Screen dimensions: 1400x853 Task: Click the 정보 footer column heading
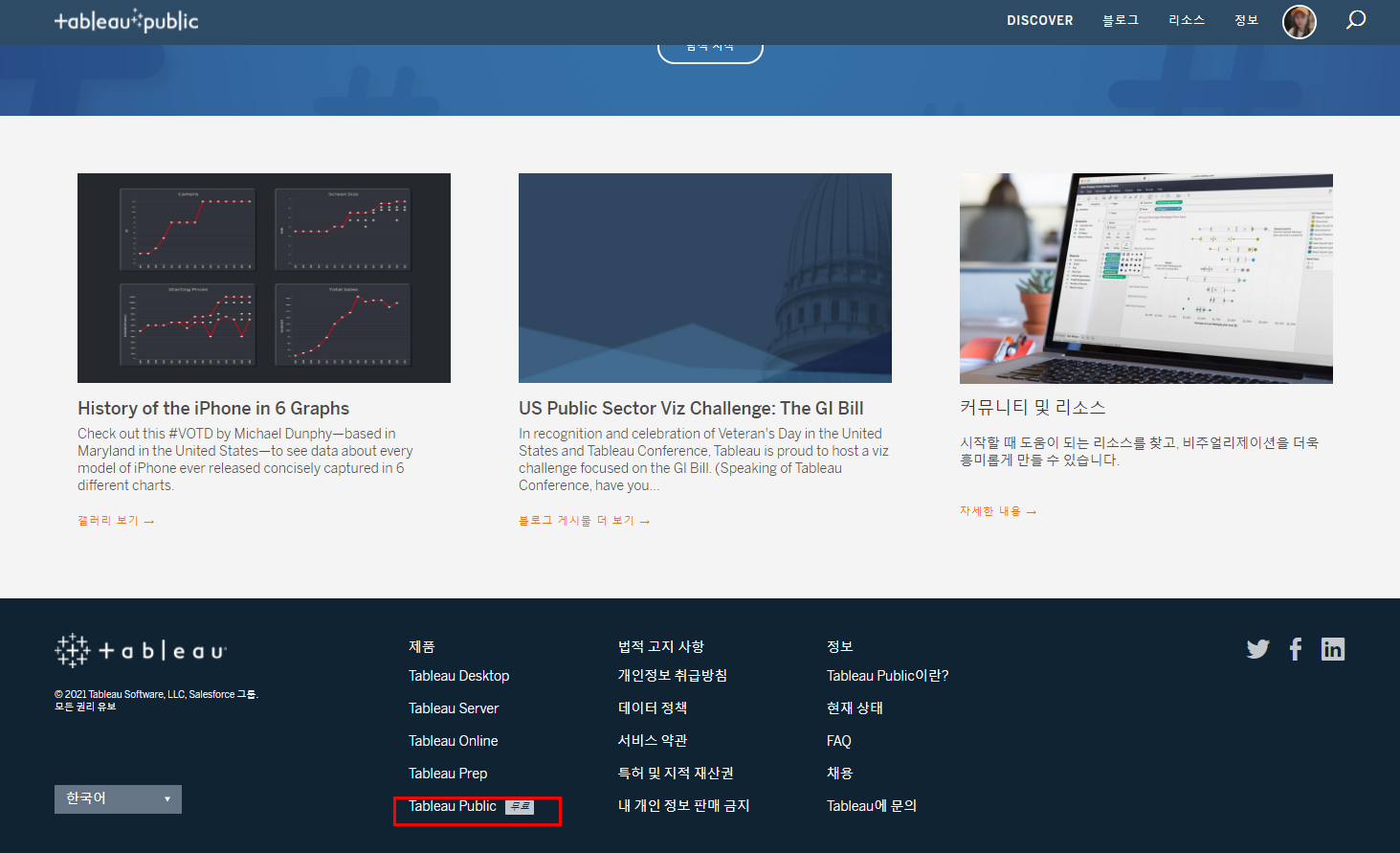(839, 647)
